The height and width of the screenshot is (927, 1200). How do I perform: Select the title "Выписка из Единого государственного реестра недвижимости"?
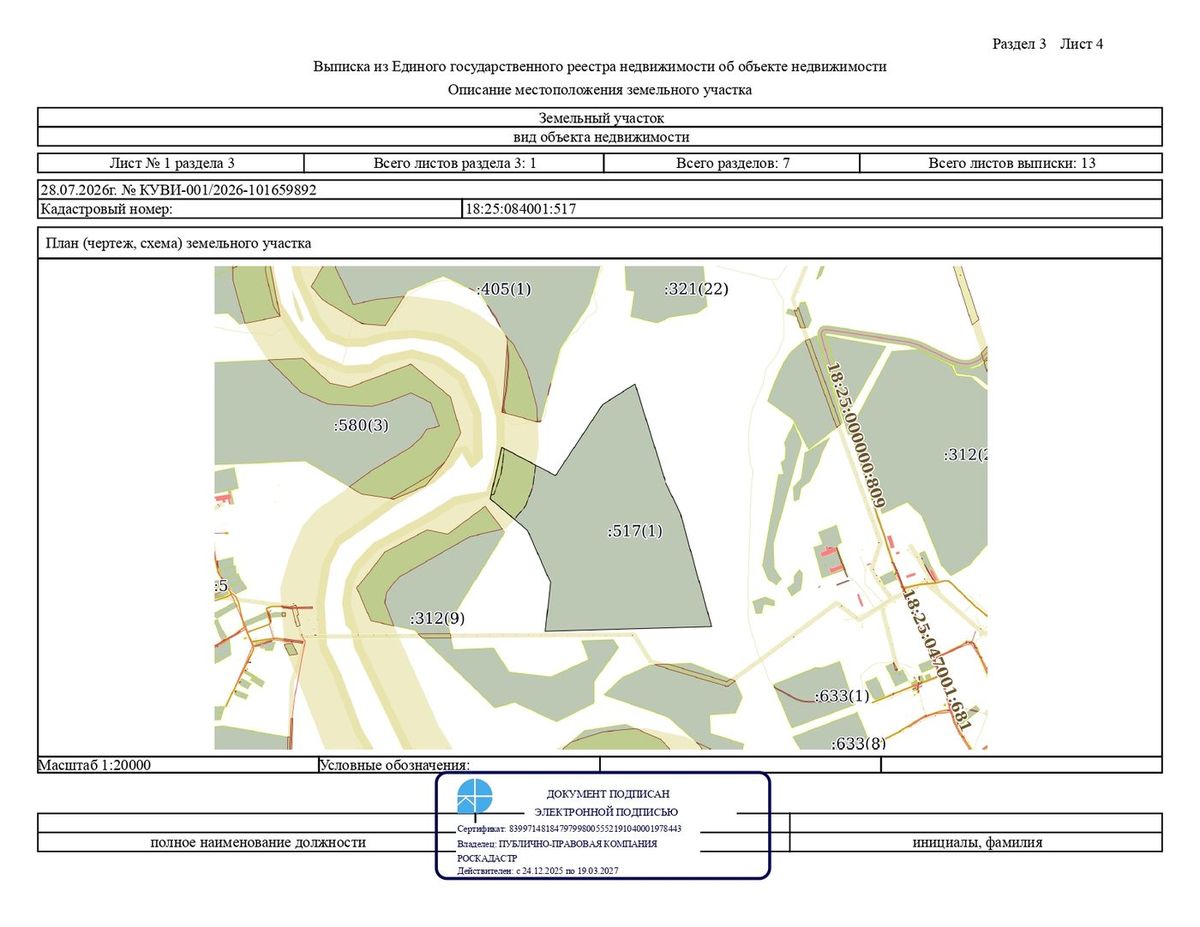point(600,67)
